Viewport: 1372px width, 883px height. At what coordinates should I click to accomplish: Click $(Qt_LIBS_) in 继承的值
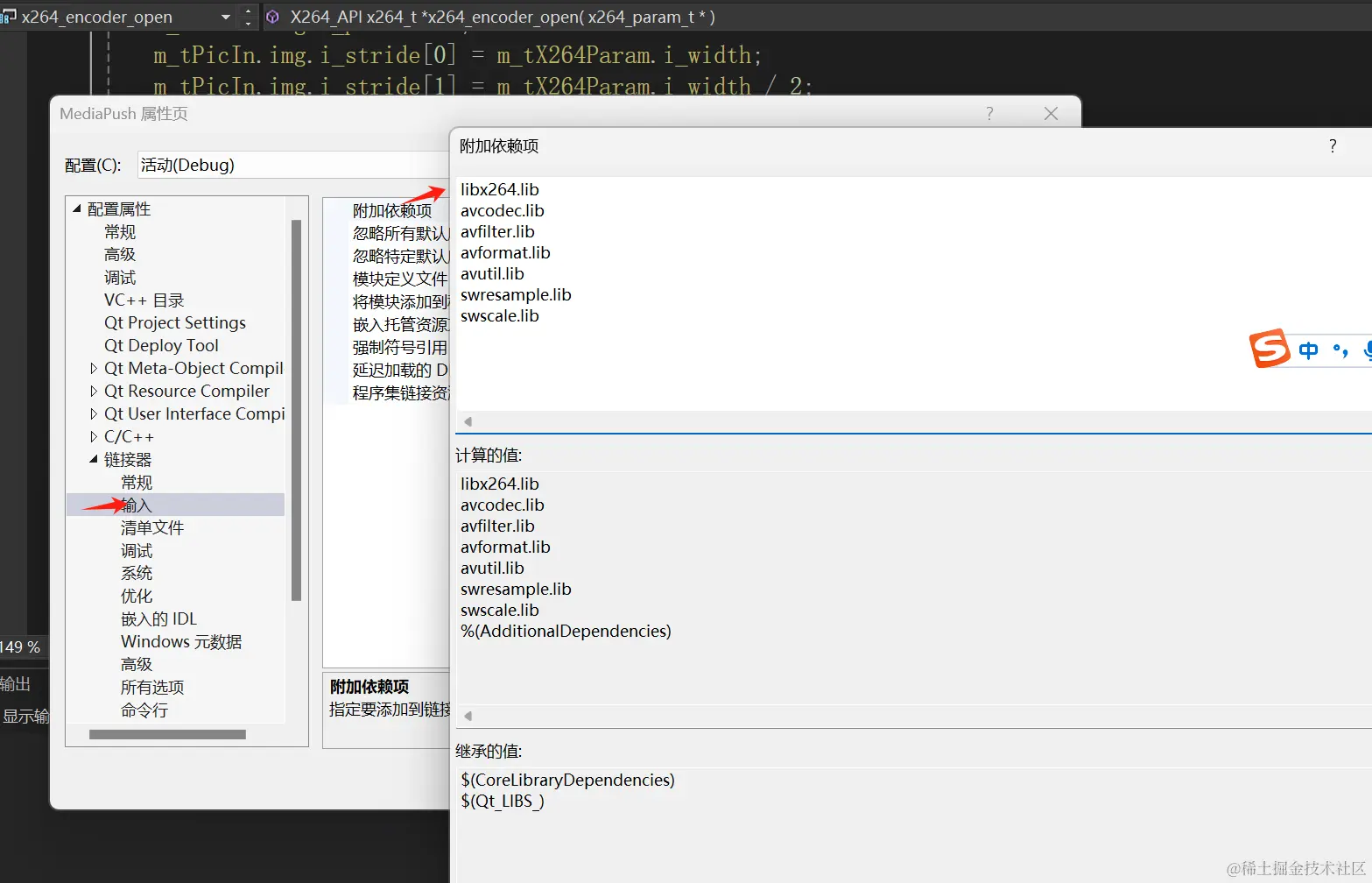pos(503,802)
